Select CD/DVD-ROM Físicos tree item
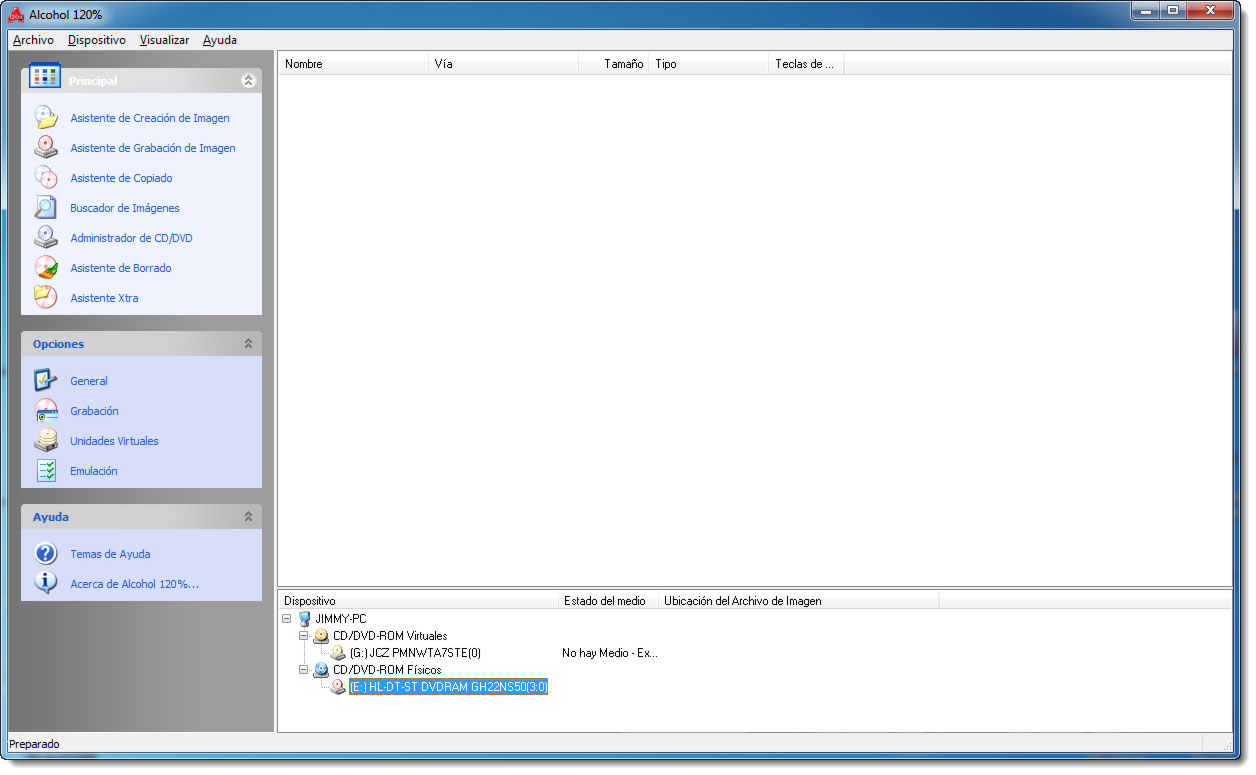1256x775 pixels. [x=387, y=670]
